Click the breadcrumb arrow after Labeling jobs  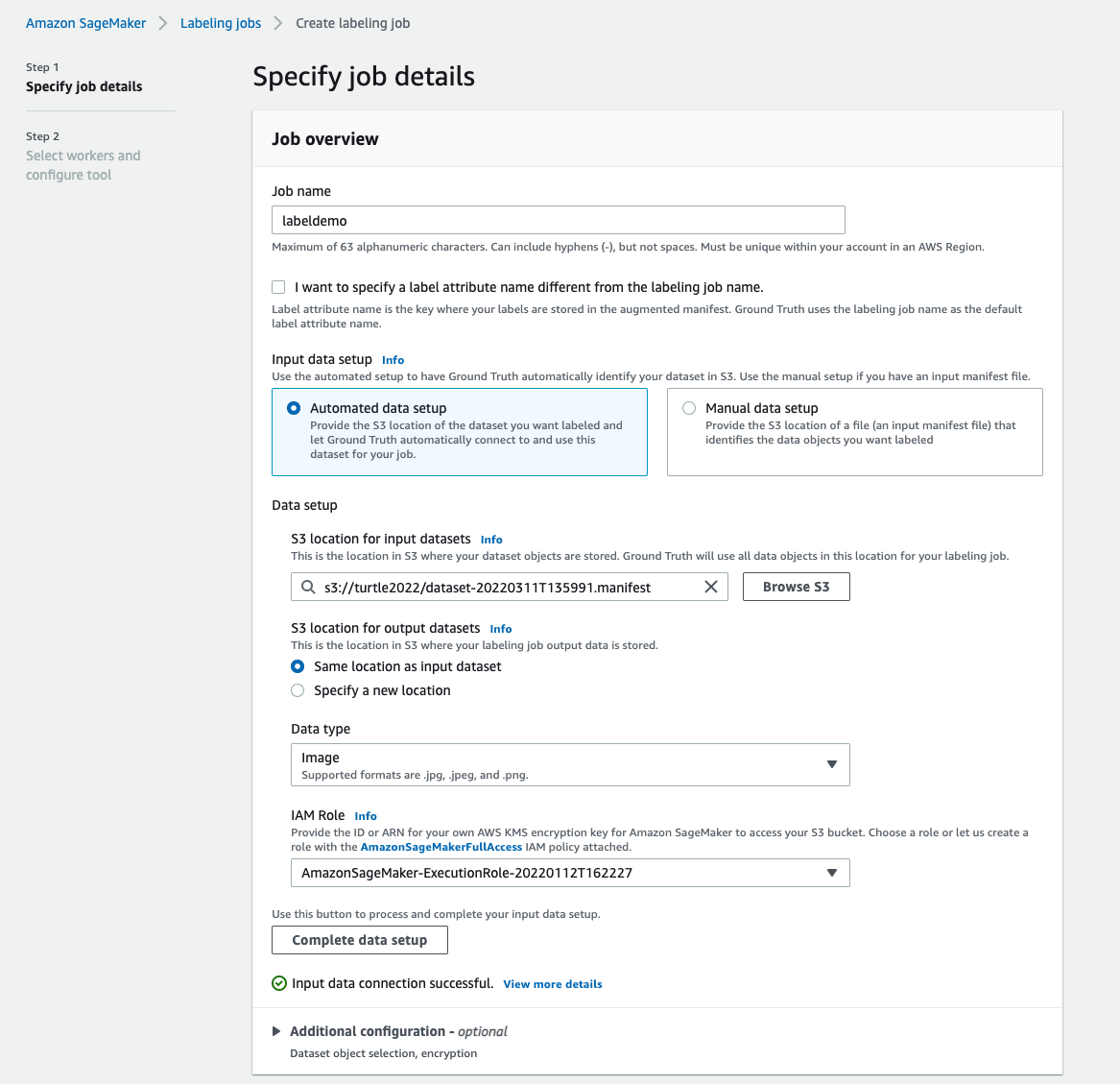278,23
